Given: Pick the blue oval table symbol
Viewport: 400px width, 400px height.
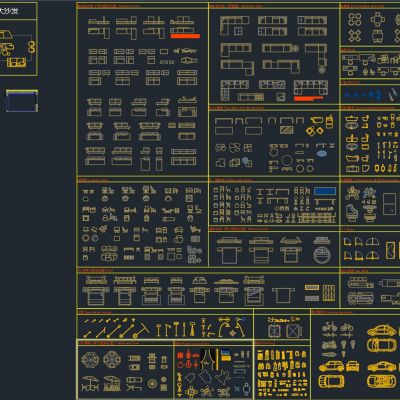Looking at the screenshot, I should click(321, 154).
